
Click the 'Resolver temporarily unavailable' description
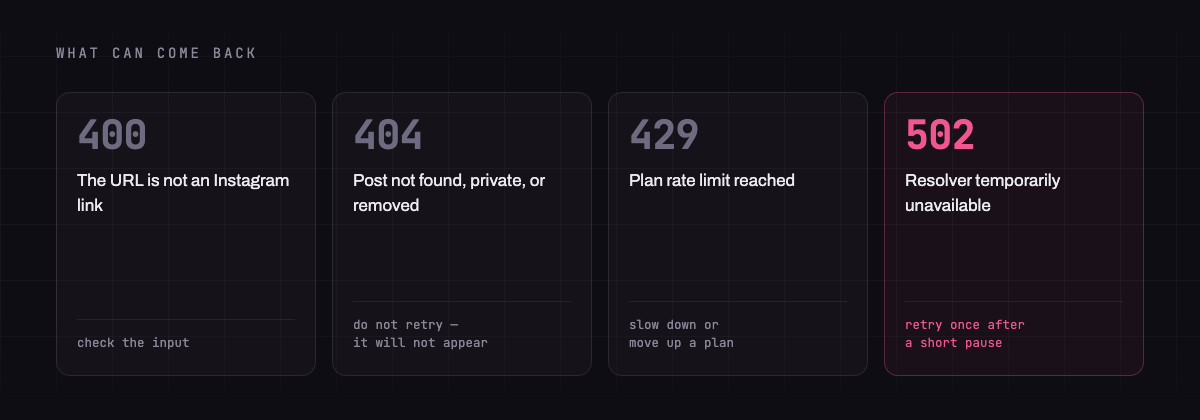[983, 192]
